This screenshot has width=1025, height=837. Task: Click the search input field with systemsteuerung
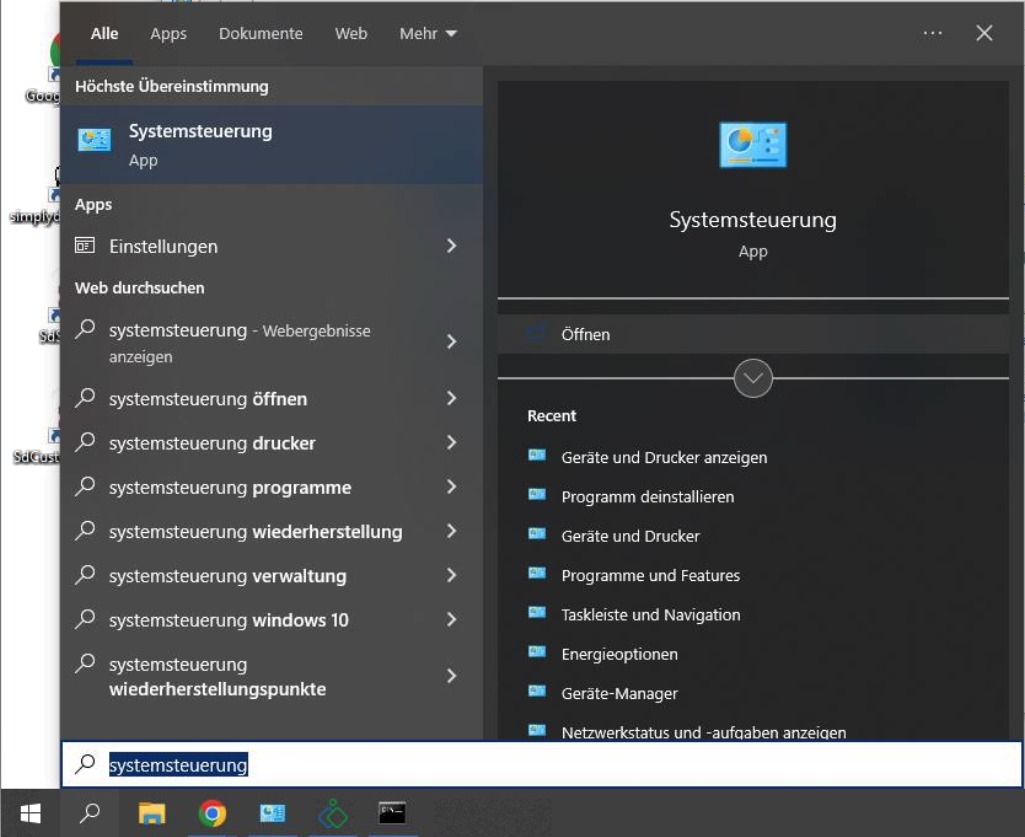point(542,764)
